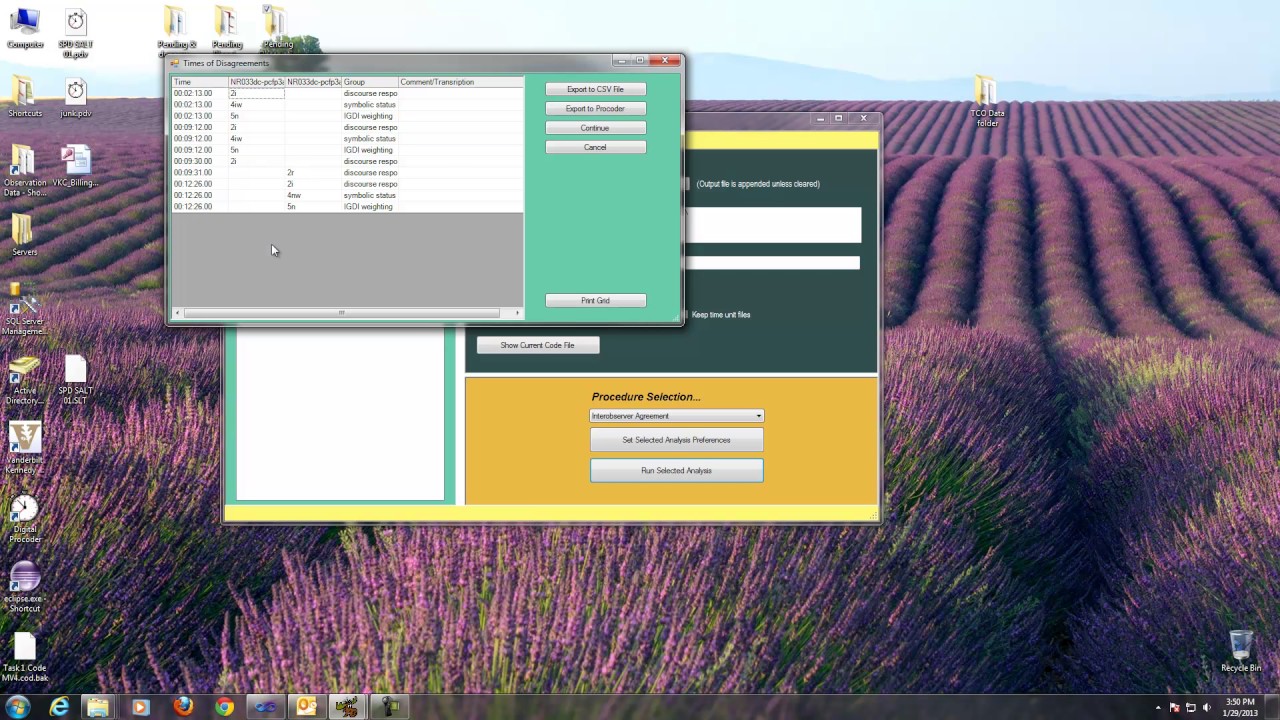Screen dimensions: 1280x720
Task: Open Firefox from the taskbar
Action: 182,707
